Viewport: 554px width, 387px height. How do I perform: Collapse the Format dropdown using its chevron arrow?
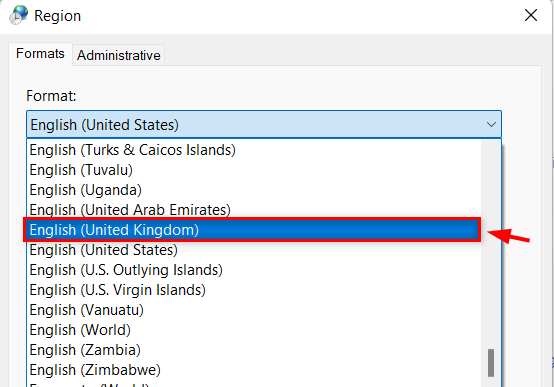point(491,124)
